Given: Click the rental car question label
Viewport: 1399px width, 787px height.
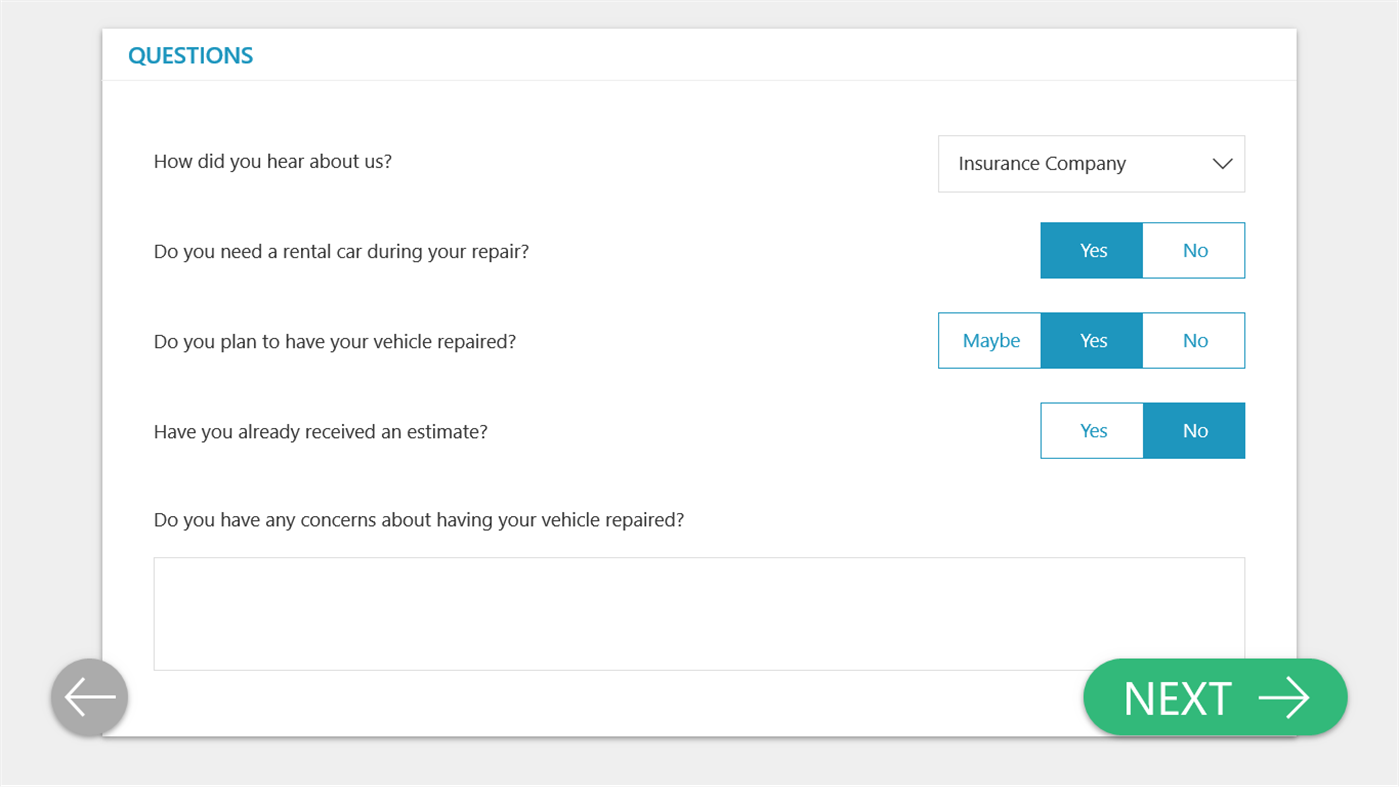Looking at the screenshot, I should [x=341, y=251].
